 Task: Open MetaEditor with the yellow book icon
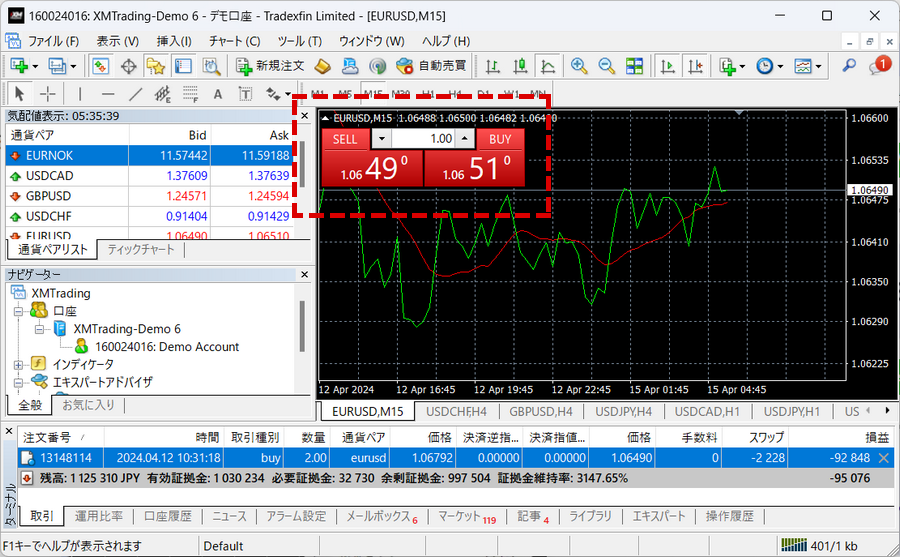[x=323, y=66]
